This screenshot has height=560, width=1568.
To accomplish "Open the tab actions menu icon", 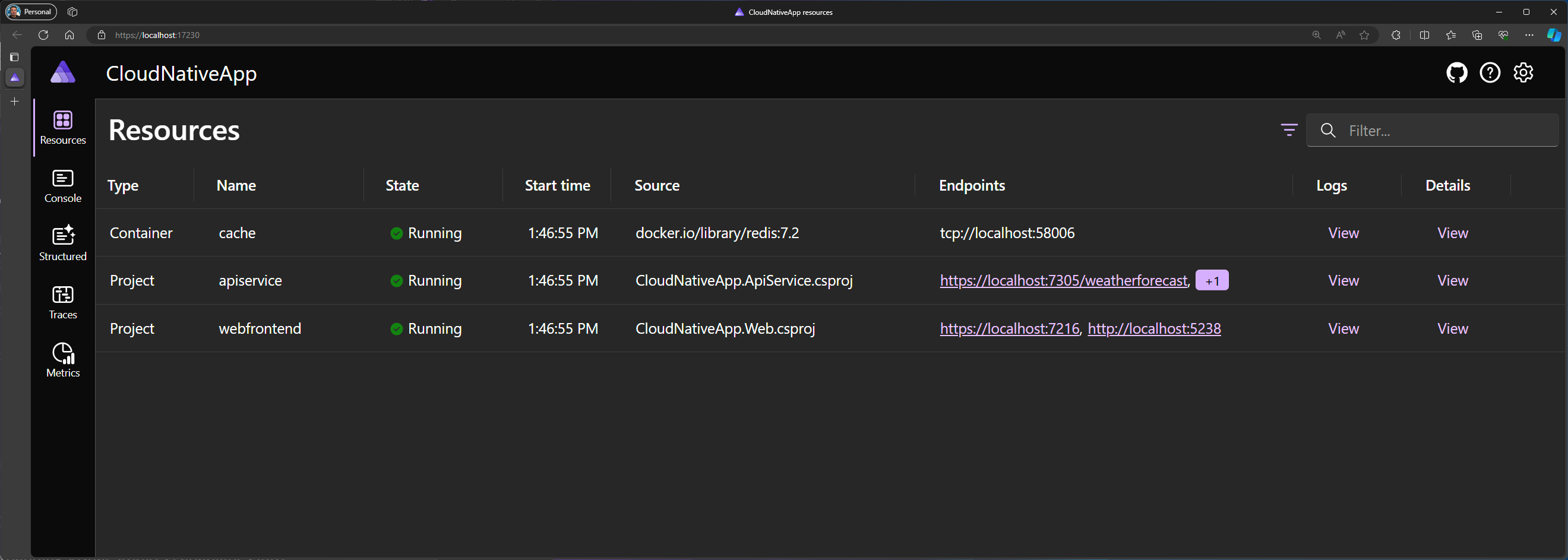I will (15, 57).
